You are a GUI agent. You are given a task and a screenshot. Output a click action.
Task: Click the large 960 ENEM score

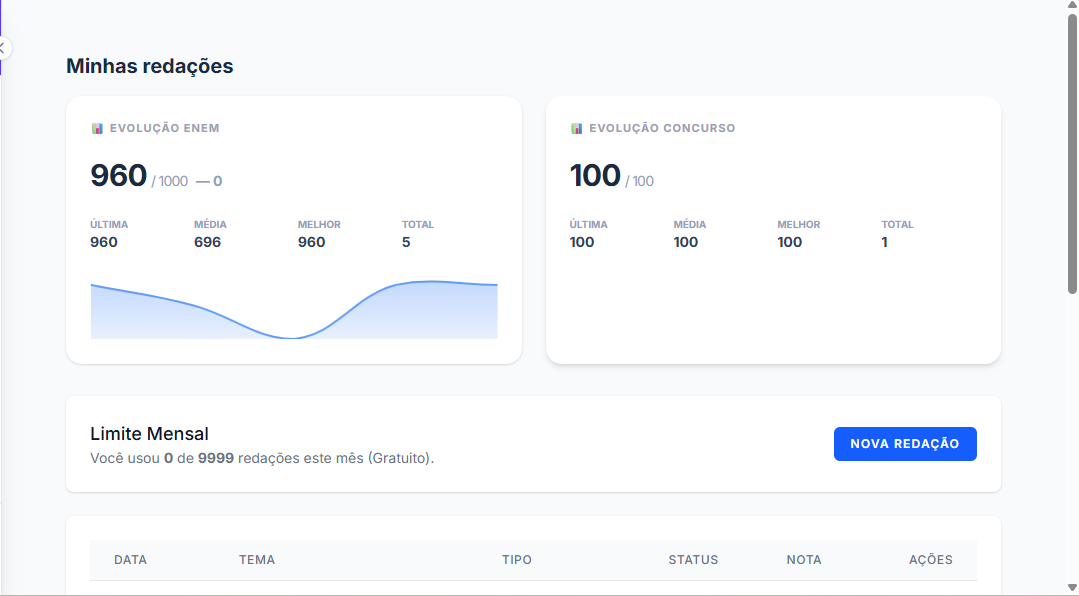[x=118, y=175]
